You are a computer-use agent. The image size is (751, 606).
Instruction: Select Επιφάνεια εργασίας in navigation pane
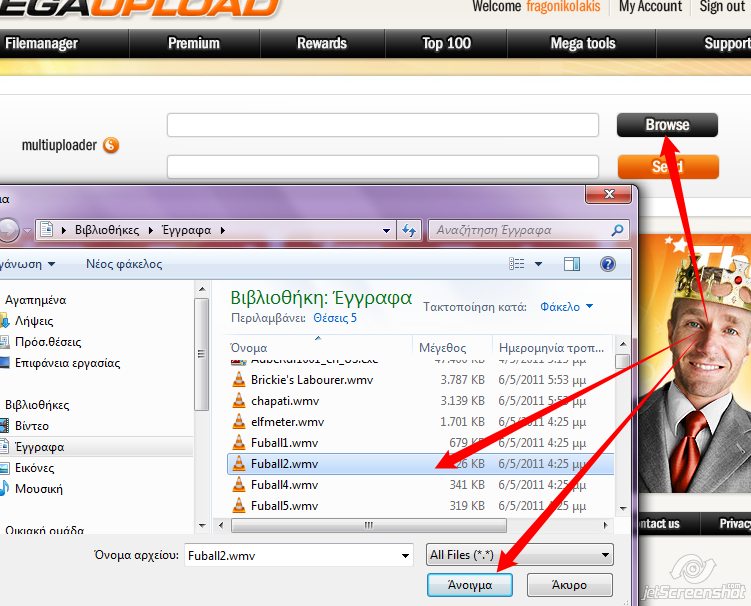[x=67, y=363]
